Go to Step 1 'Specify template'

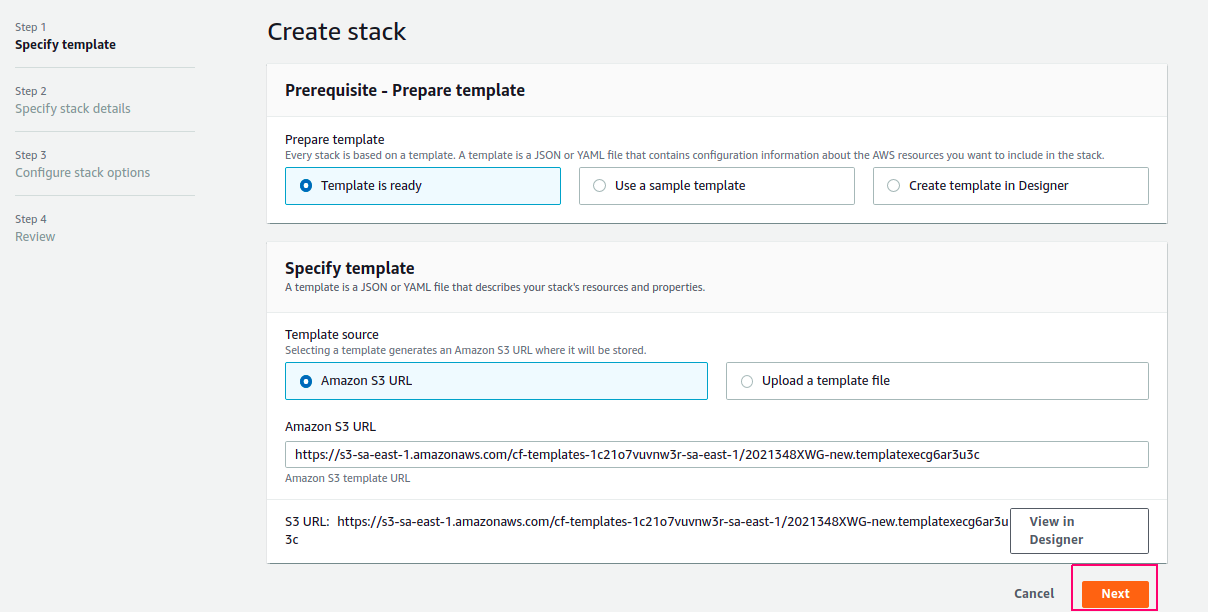click(65, 44)
